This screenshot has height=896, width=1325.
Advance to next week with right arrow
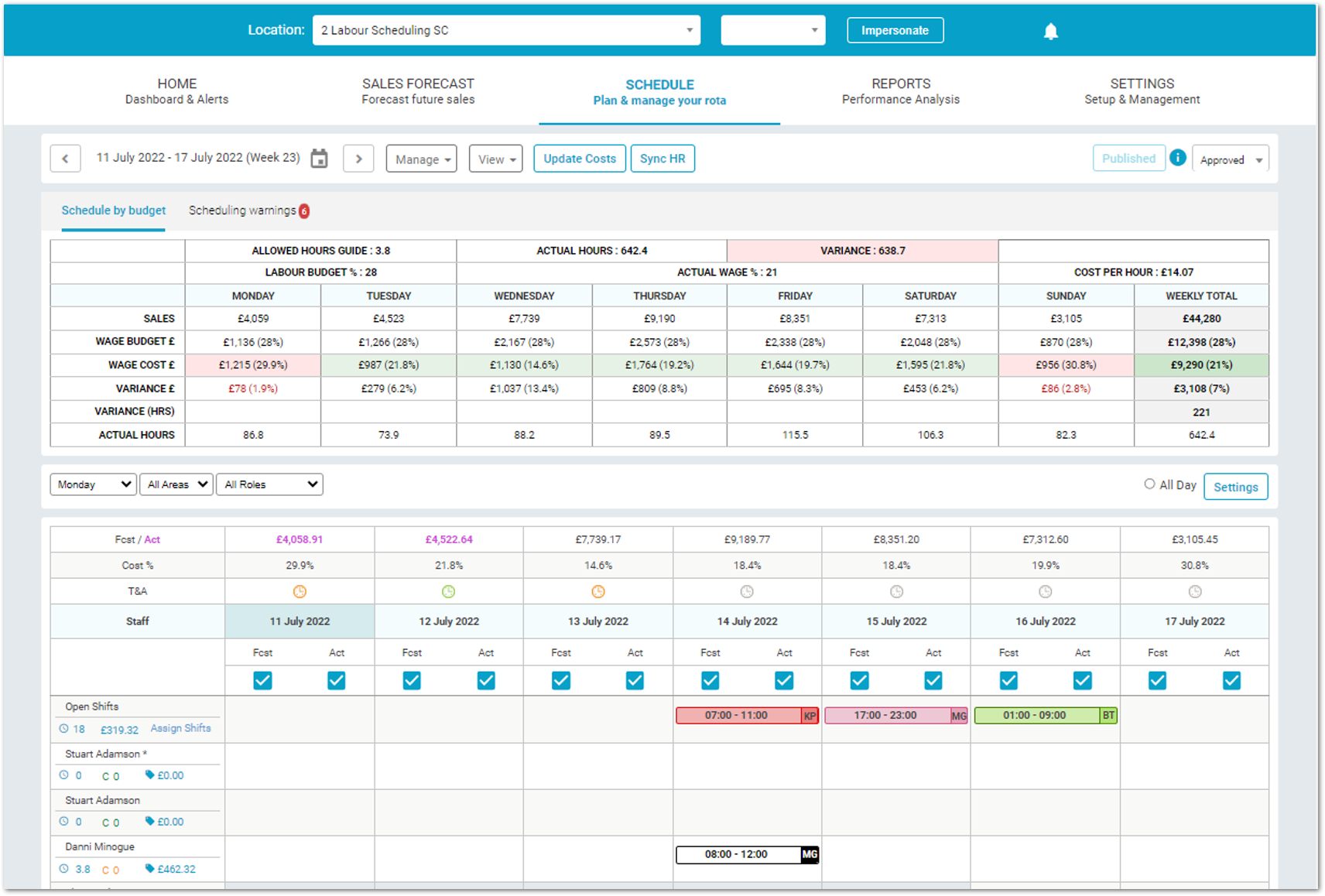coord(358,159)
